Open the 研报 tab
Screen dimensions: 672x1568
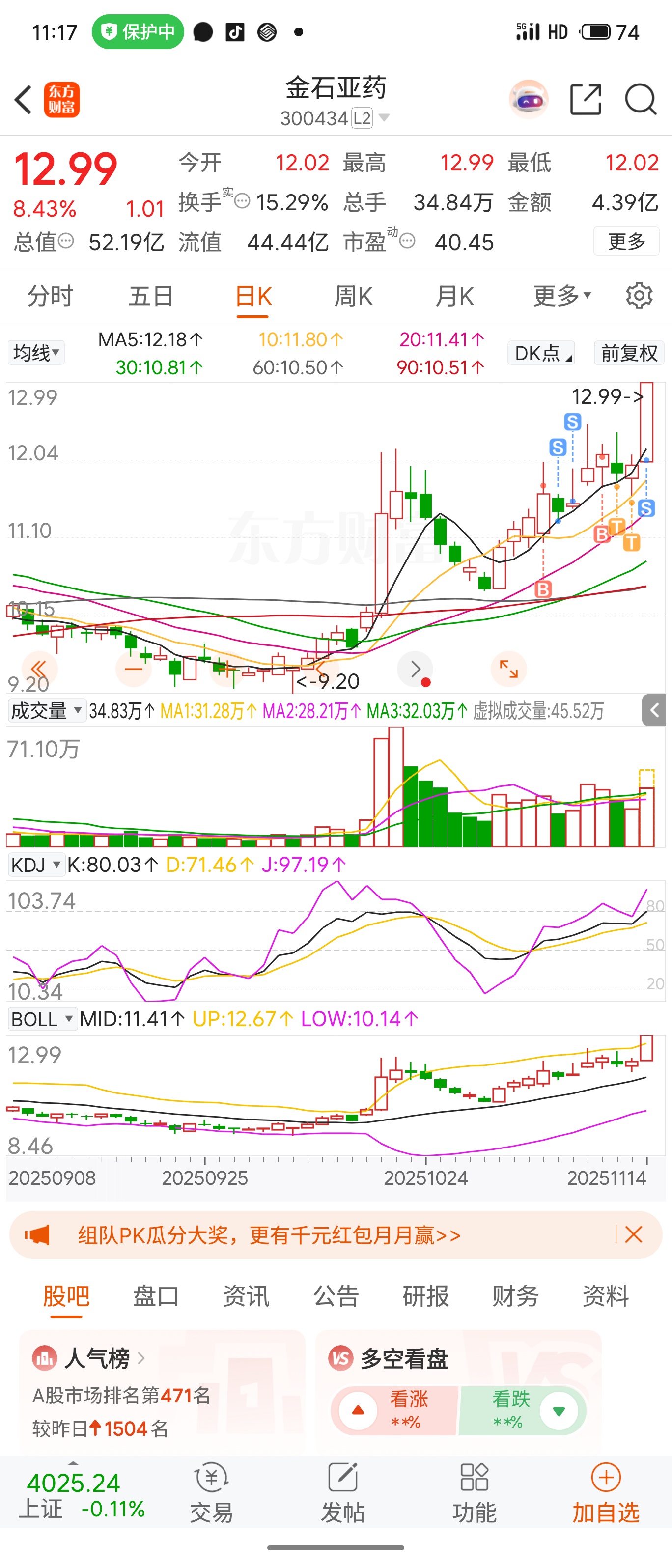[426, 1295]
